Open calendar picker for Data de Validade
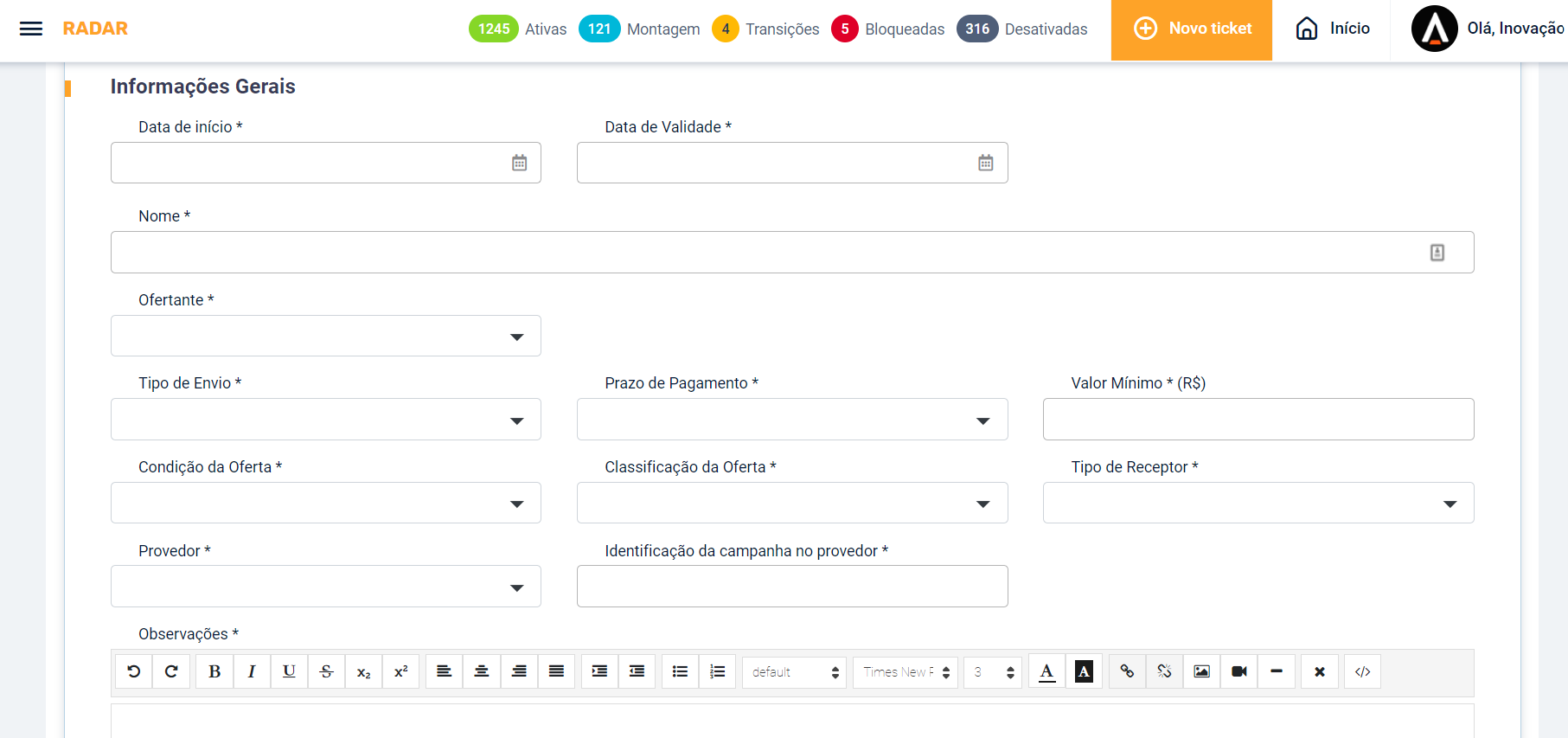 click(985, 163)
